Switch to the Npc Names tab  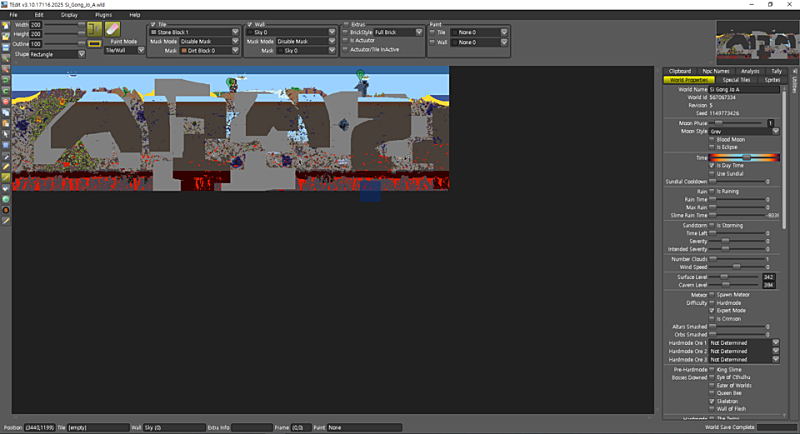point(716,71)
